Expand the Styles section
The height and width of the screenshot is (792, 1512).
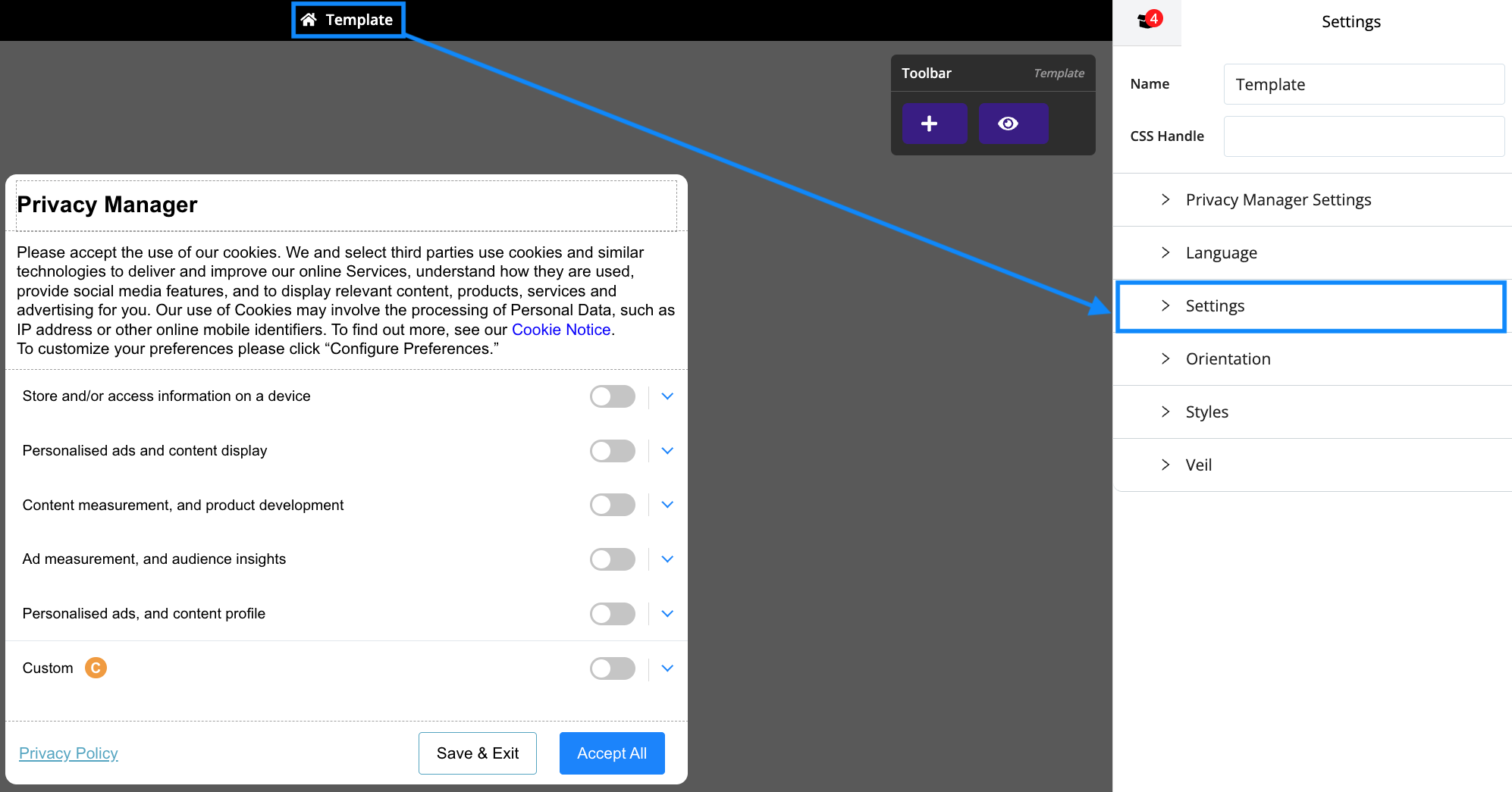[x=1206, y=412]
